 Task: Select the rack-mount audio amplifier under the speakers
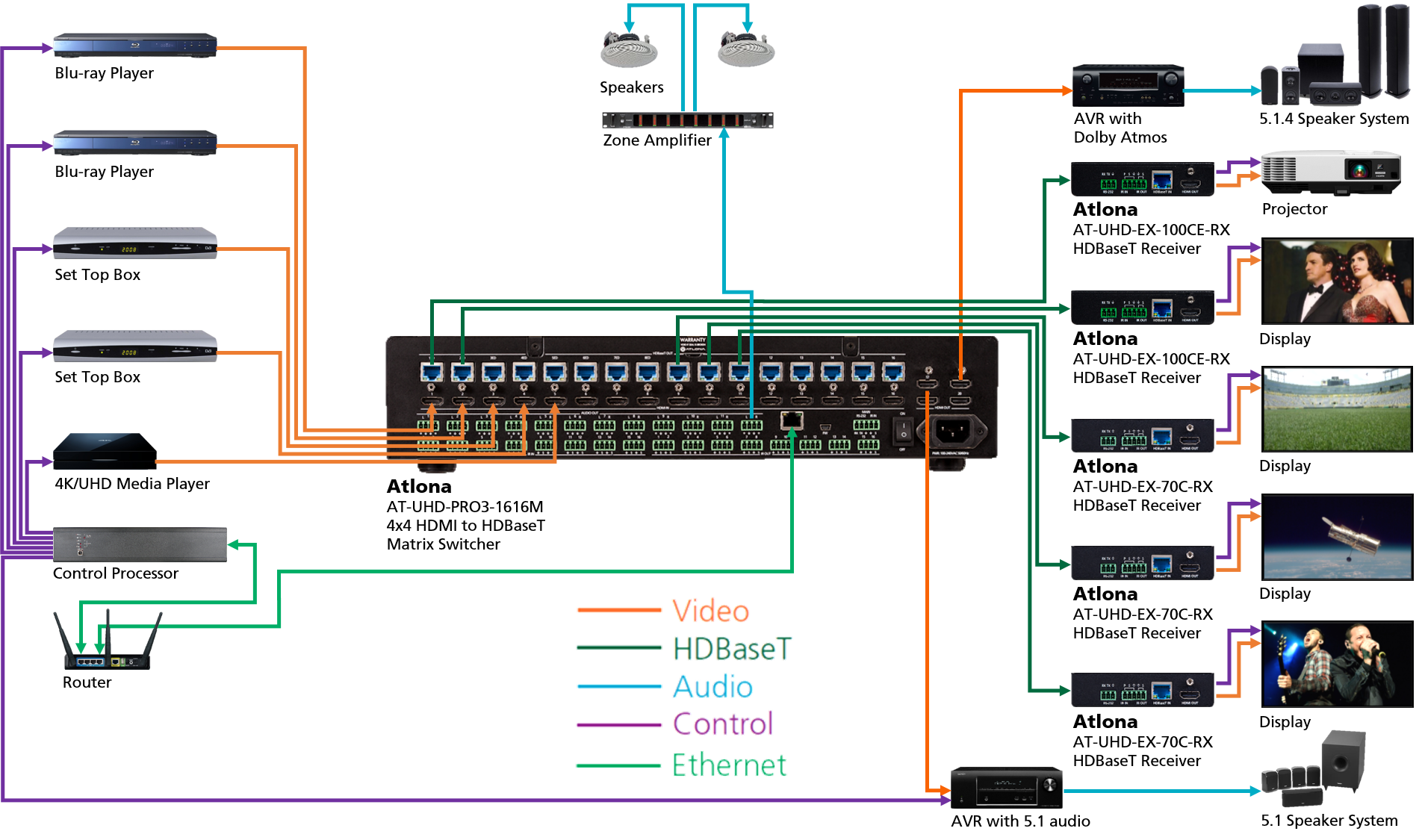[x=687, y=120]
